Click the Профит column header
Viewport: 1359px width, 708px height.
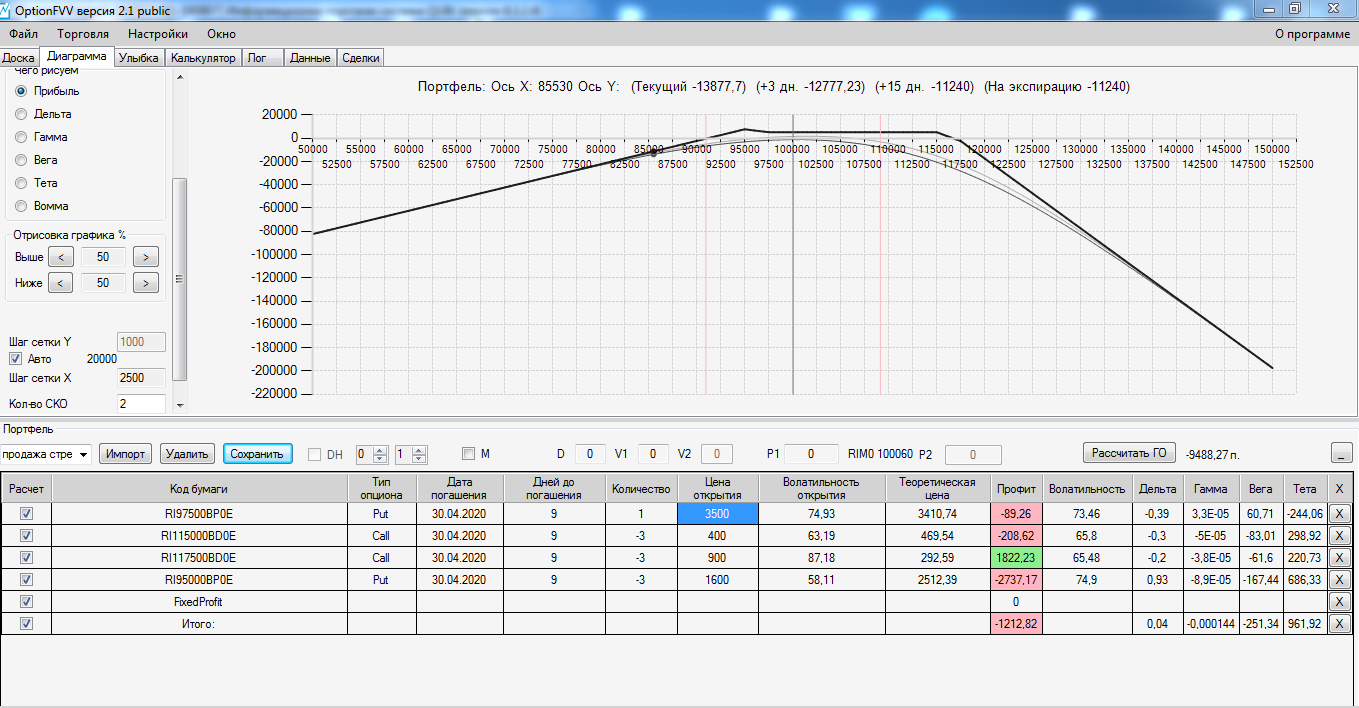pos(1015,488)
